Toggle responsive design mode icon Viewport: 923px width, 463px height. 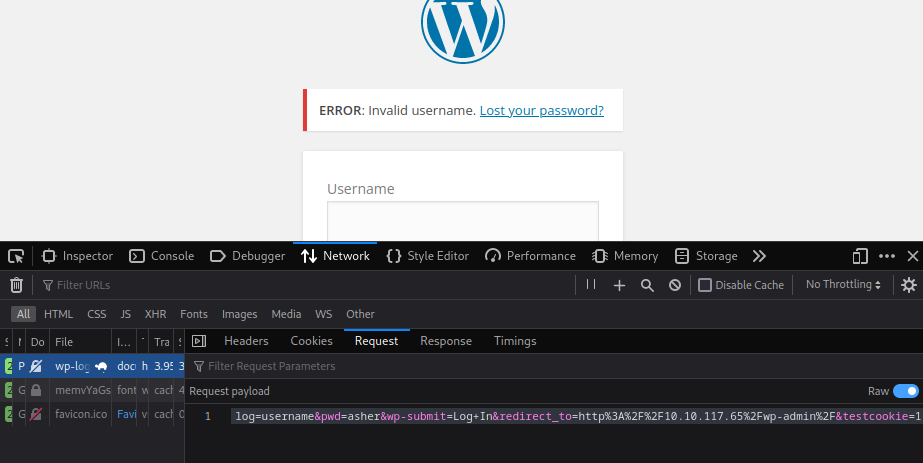tap(860, 256)
